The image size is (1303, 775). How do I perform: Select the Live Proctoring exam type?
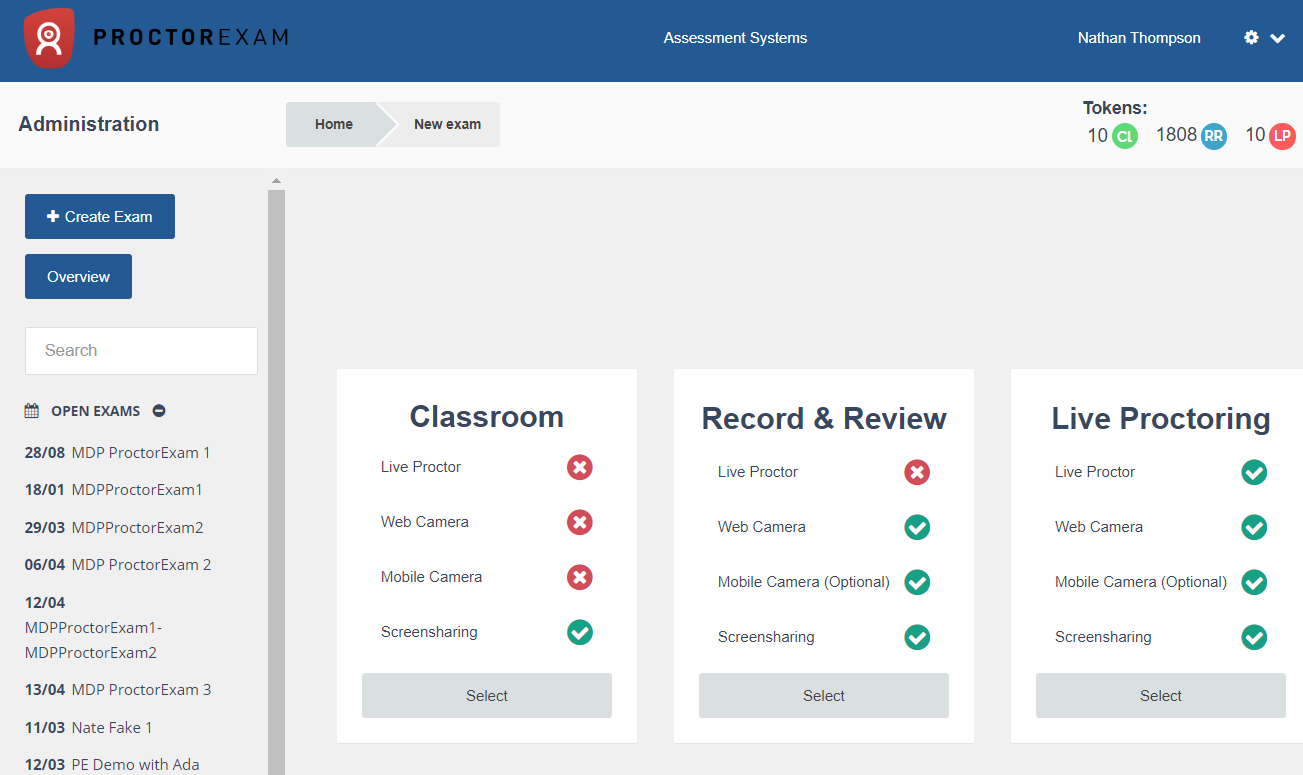(1161, 695)
